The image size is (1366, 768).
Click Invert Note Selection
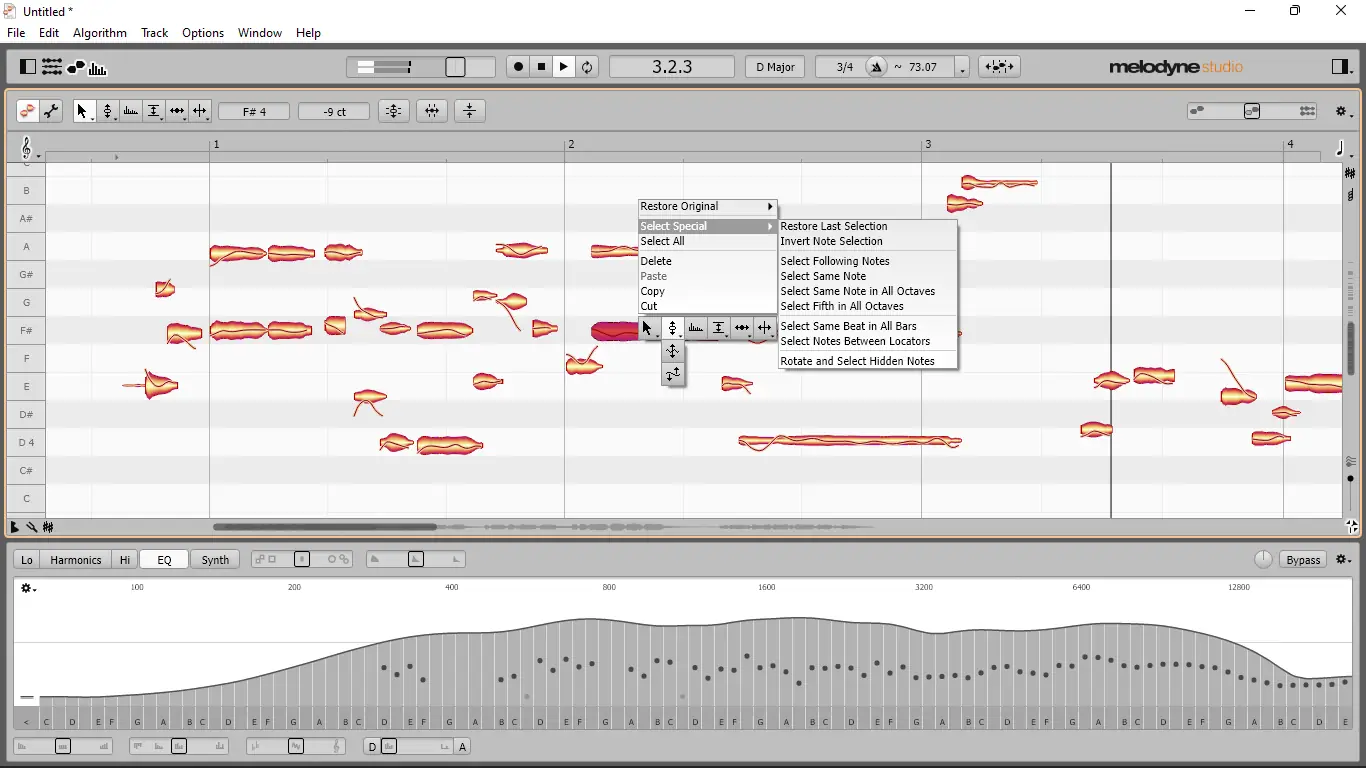868,241
